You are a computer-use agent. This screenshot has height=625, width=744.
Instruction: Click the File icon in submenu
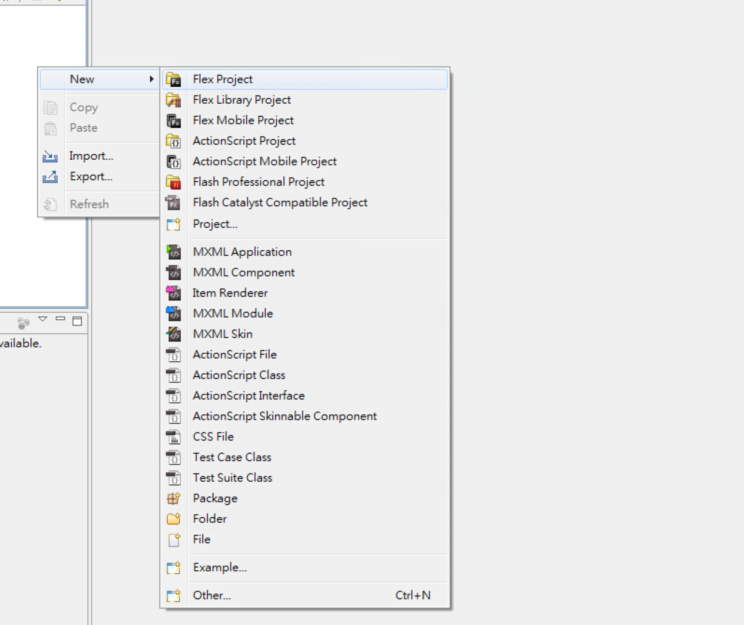click(x=174, y=540)
